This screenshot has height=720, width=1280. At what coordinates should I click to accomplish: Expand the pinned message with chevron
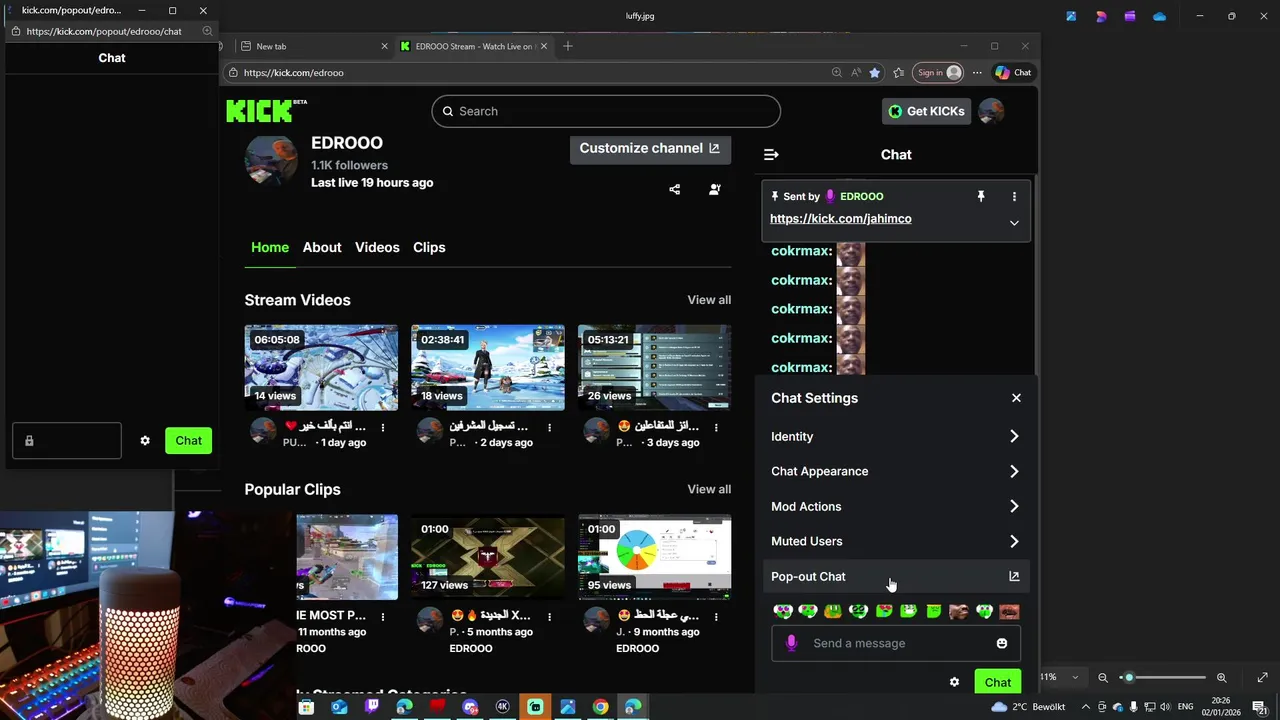pyautogui.click(x=1014, y=223)
